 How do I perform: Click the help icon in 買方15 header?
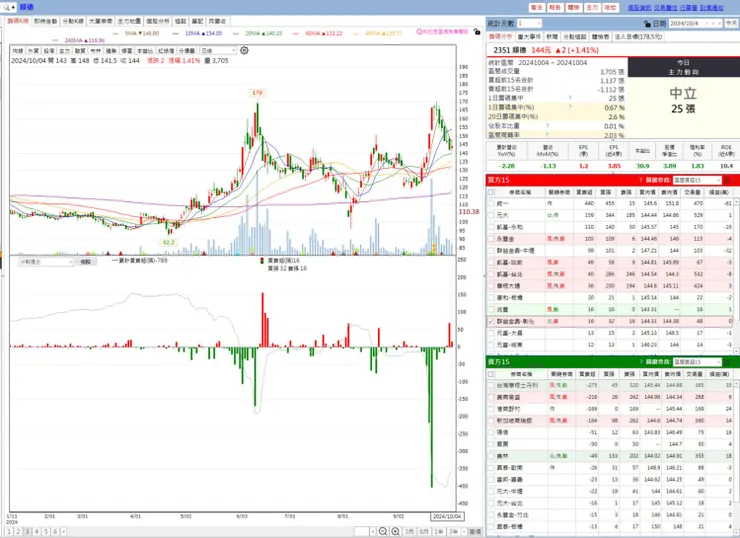[641, 180]
